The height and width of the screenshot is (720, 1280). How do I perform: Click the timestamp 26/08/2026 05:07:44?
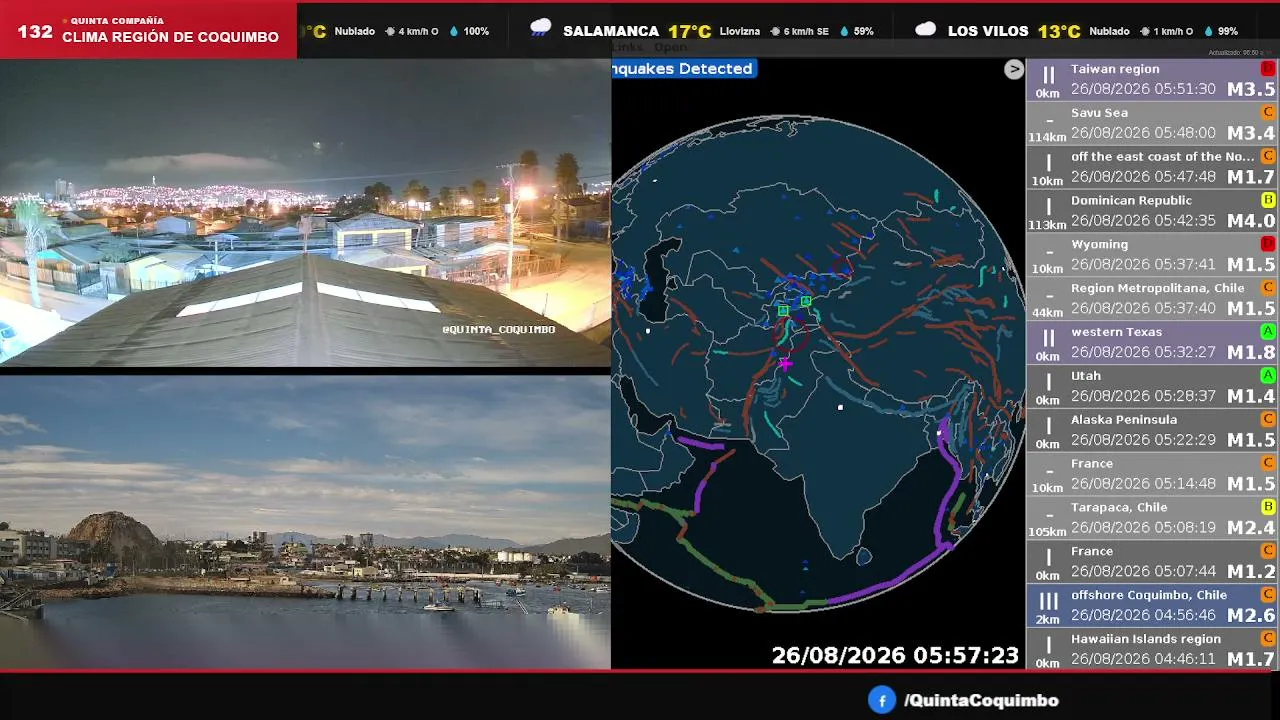[x=1143, y=571]
